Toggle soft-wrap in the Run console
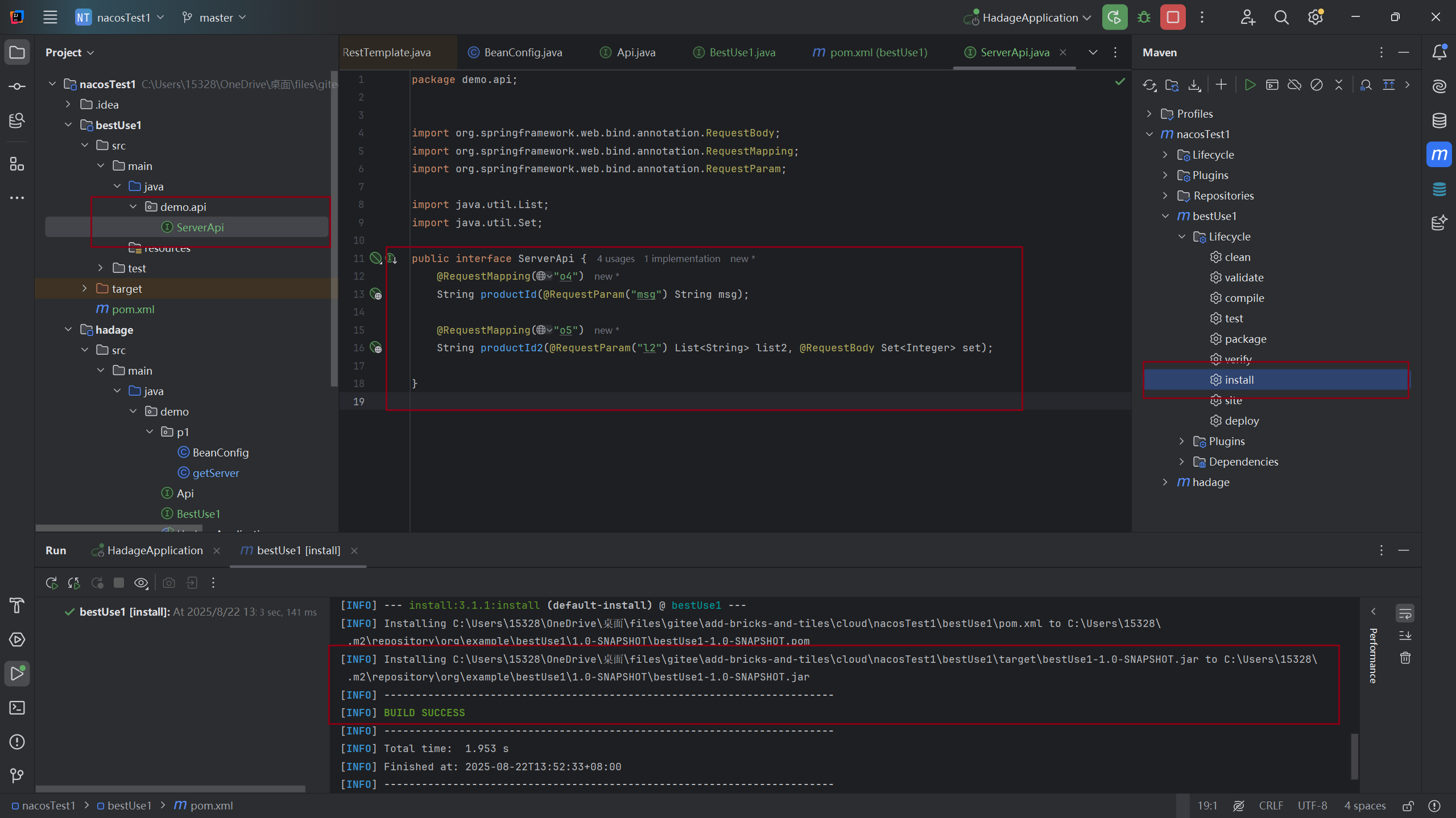Image resolution: width=1456 pixels, height=818 pixels. pyautogui.click(x=1405, y=613)
